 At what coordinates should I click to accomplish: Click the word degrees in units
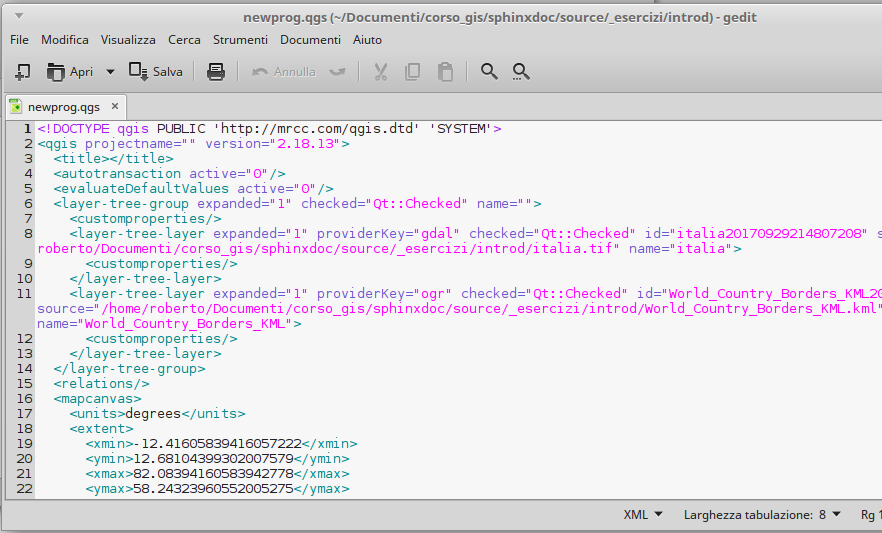pos(153,414)
